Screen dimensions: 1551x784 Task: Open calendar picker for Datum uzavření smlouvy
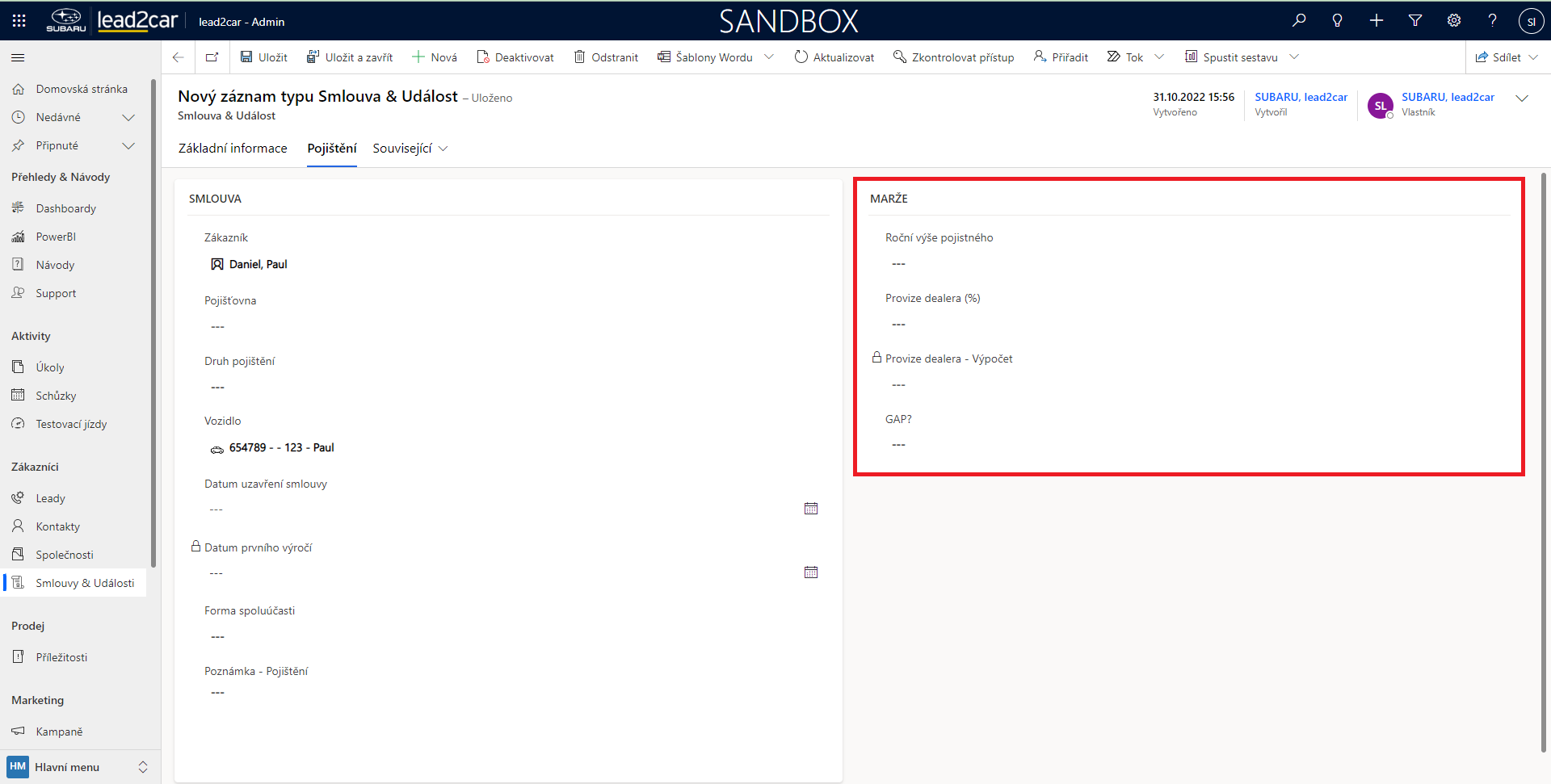click(811, 509)
